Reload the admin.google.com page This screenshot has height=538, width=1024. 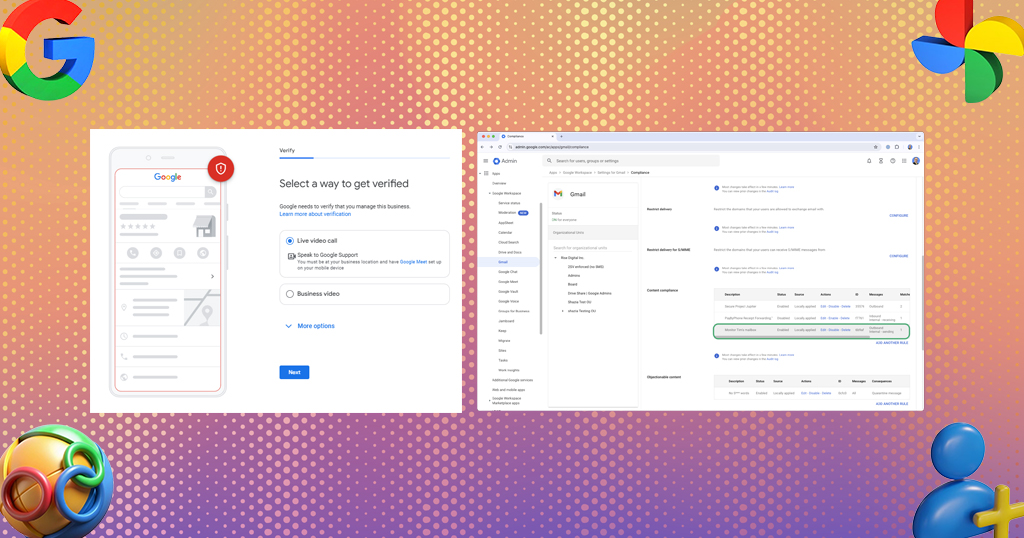[x=500, y=147]
